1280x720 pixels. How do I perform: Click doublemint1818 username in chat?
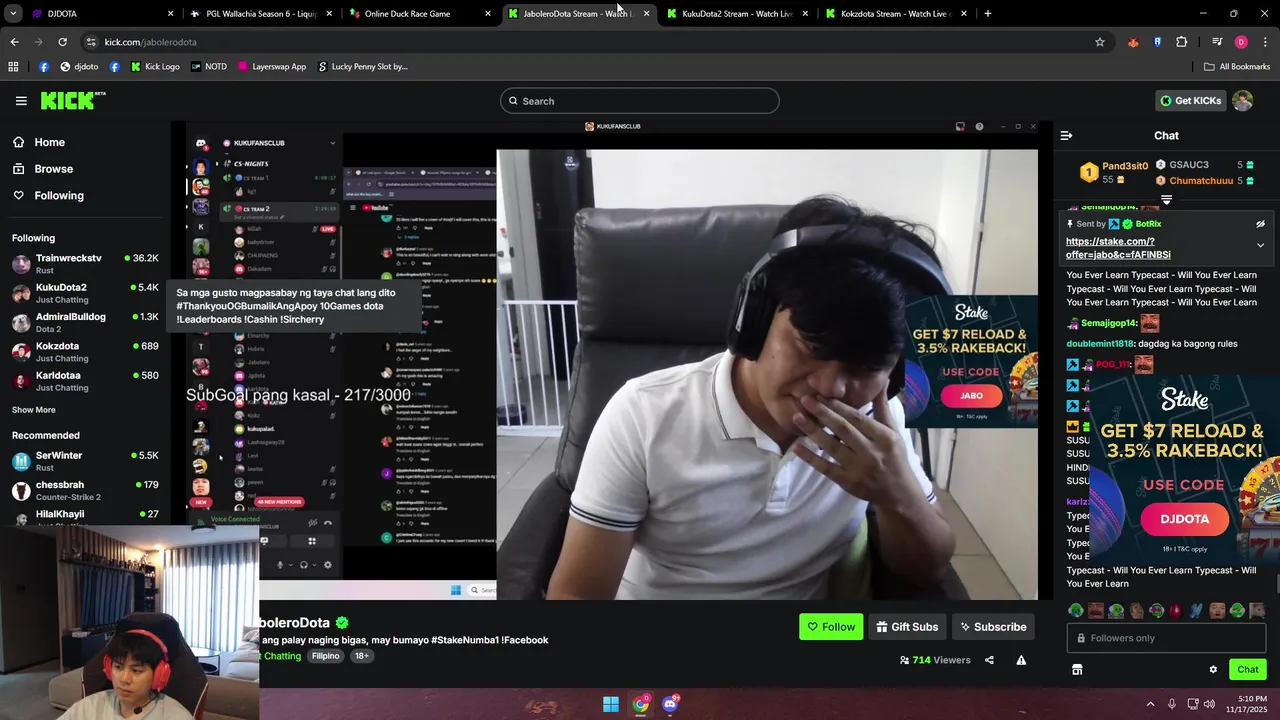(x=1100, y=344)
